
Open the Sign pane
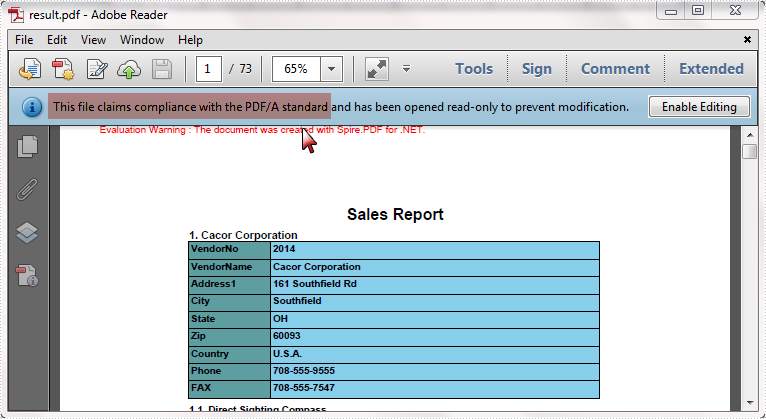click(536, 69)
